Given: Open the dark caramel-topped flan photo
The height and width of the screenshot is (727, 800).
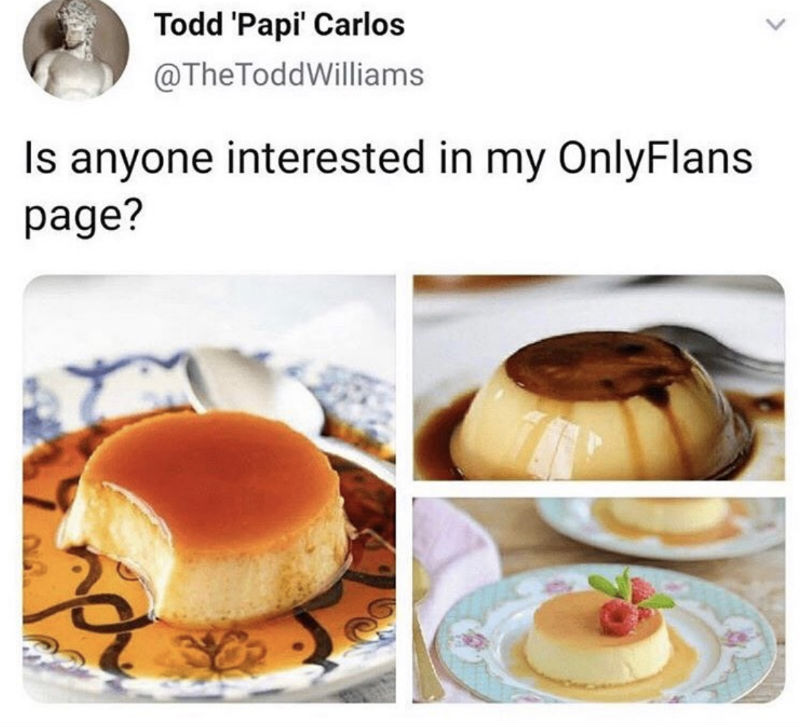Looking at the screenshot, I should 598,378.
